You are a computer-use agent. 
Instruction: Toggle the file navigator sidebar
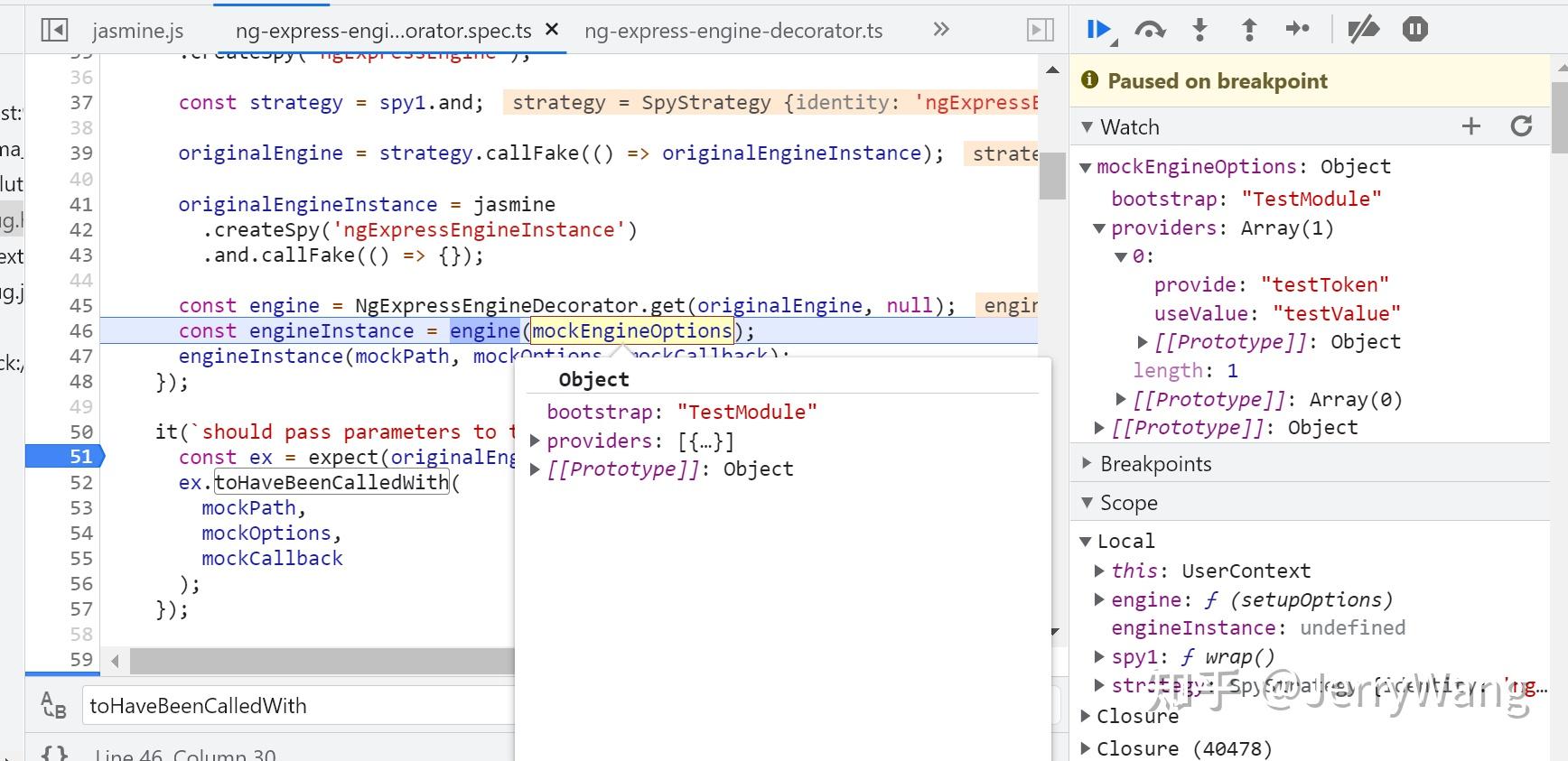click(x=54, y=30)
